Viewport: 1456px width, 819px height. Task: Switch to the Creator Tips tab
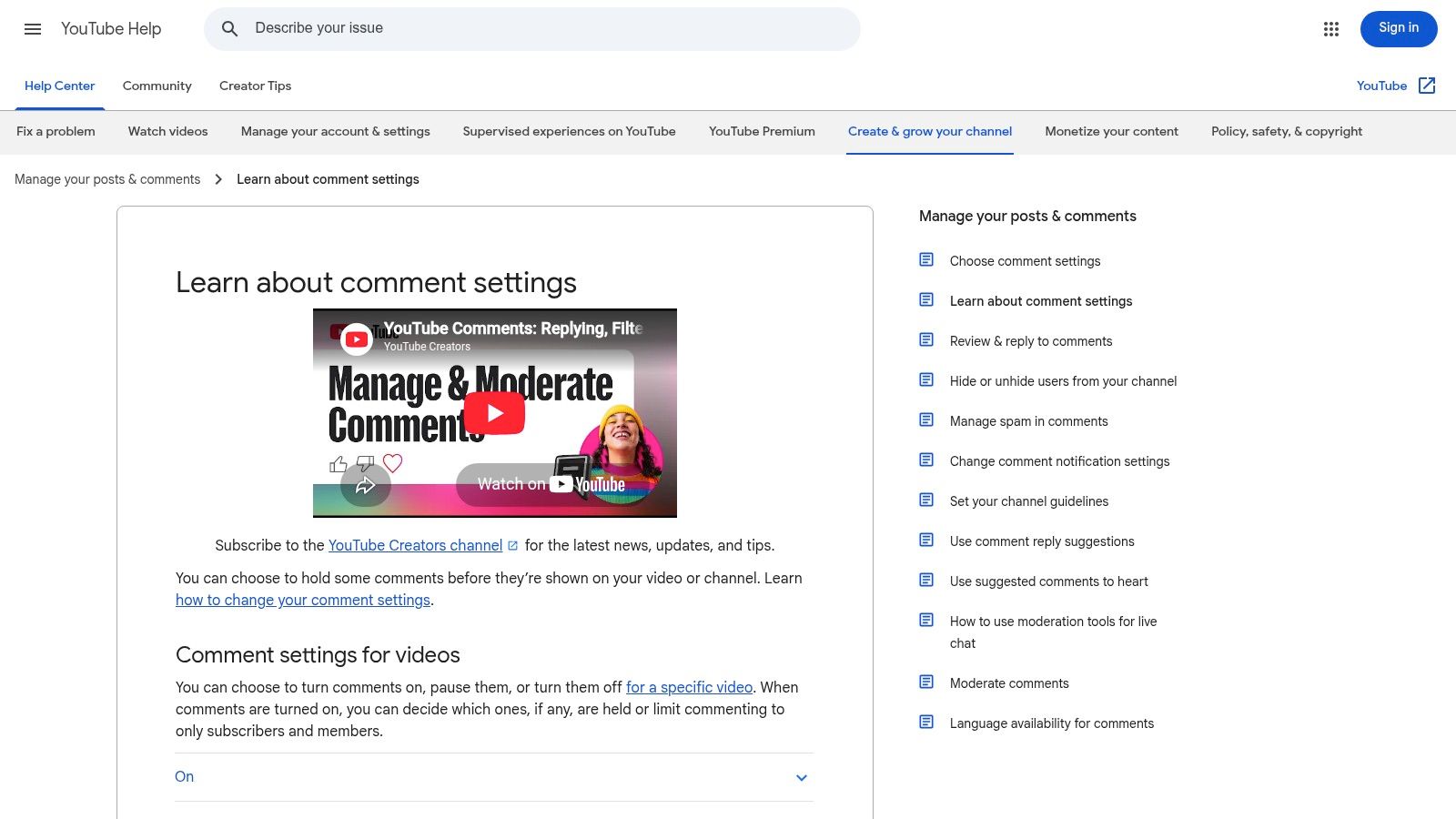[x=256, y=86]
